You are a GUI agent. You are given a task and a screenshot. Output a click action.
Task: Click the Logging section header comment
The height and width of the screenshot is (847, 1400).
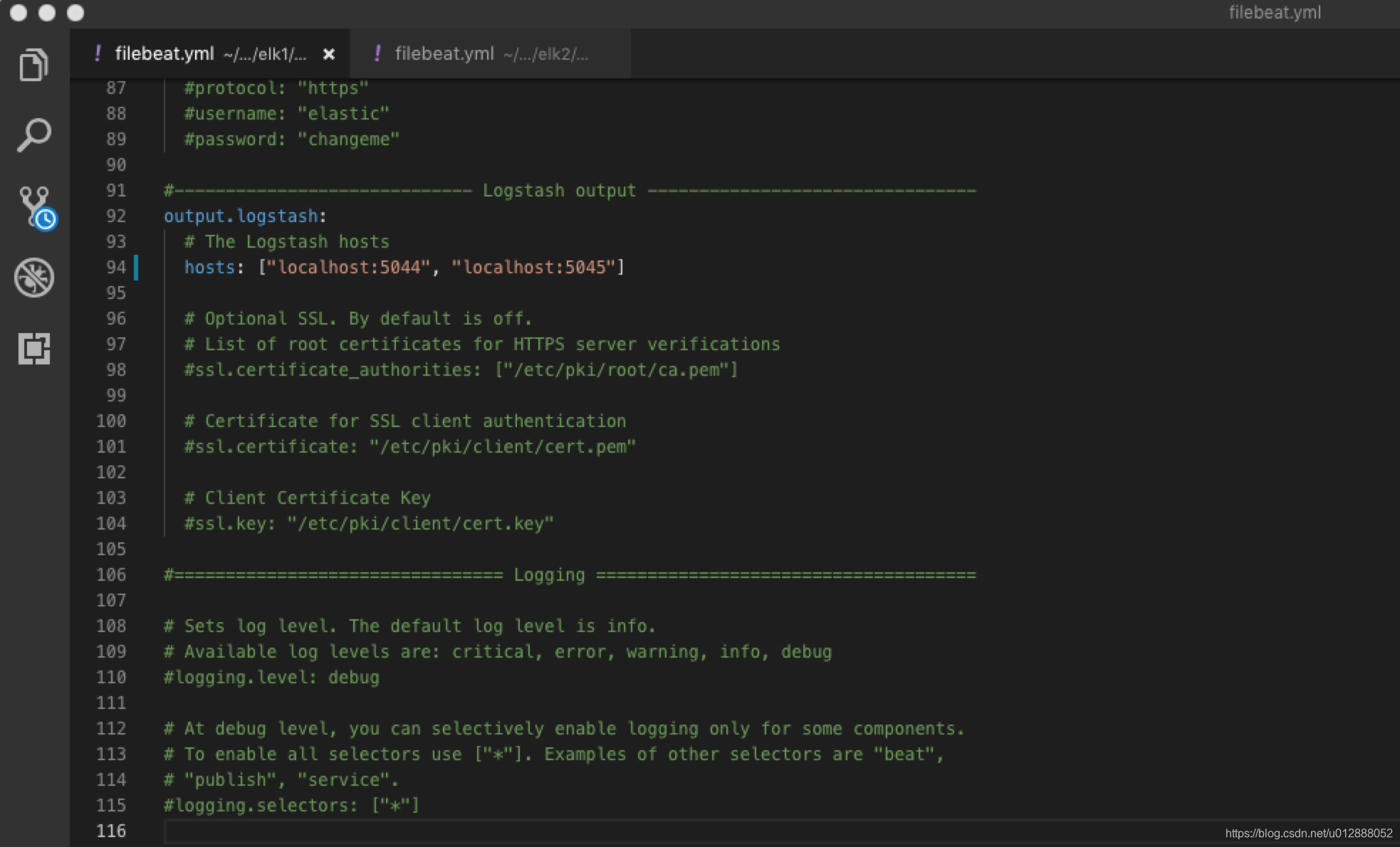(570, 575)
